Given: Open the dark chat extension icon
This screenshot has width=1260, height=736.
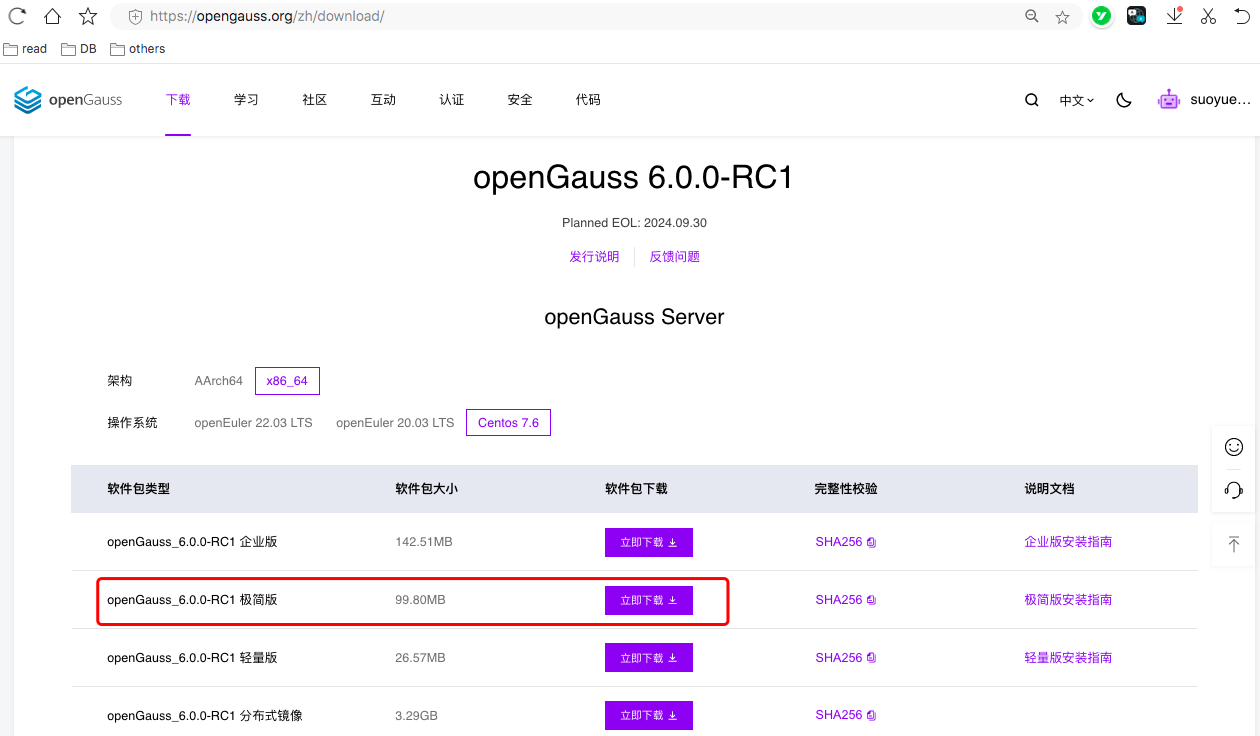Looking at the screenshot, I should click(1137, 16).
